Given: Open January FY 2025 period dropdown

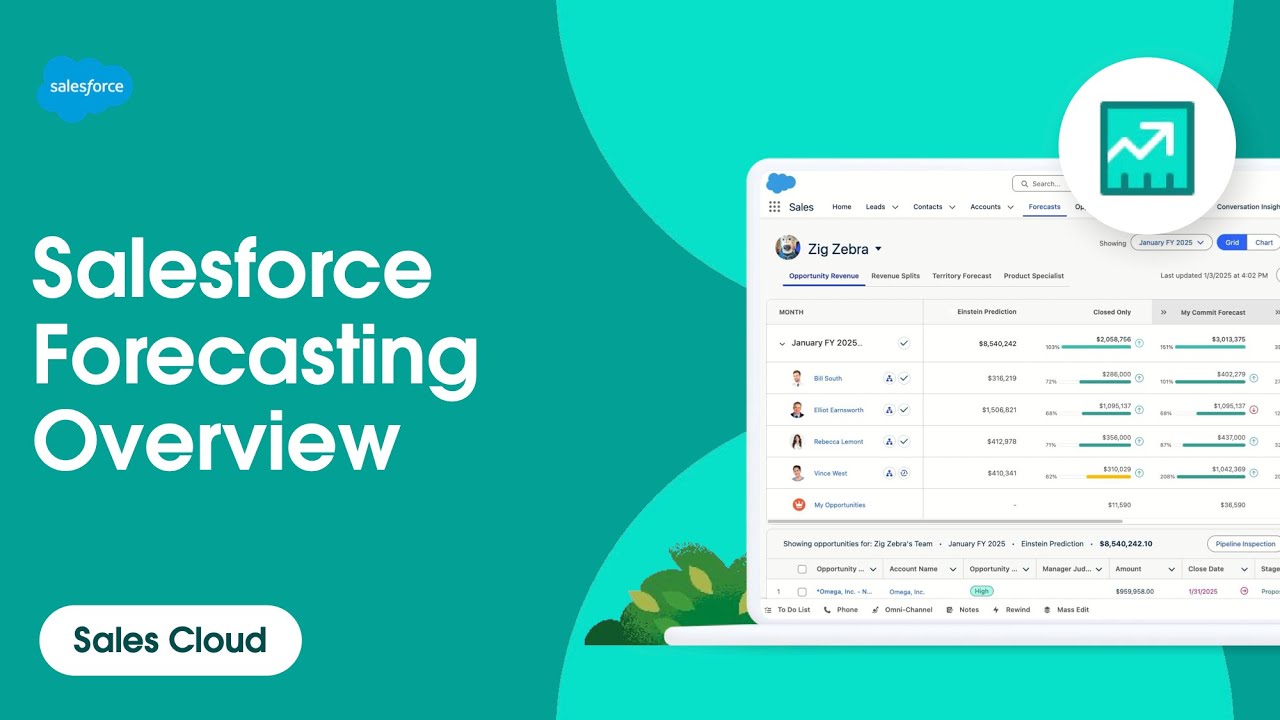Looking at the screenshot, I should click(x=1171, y=243).
